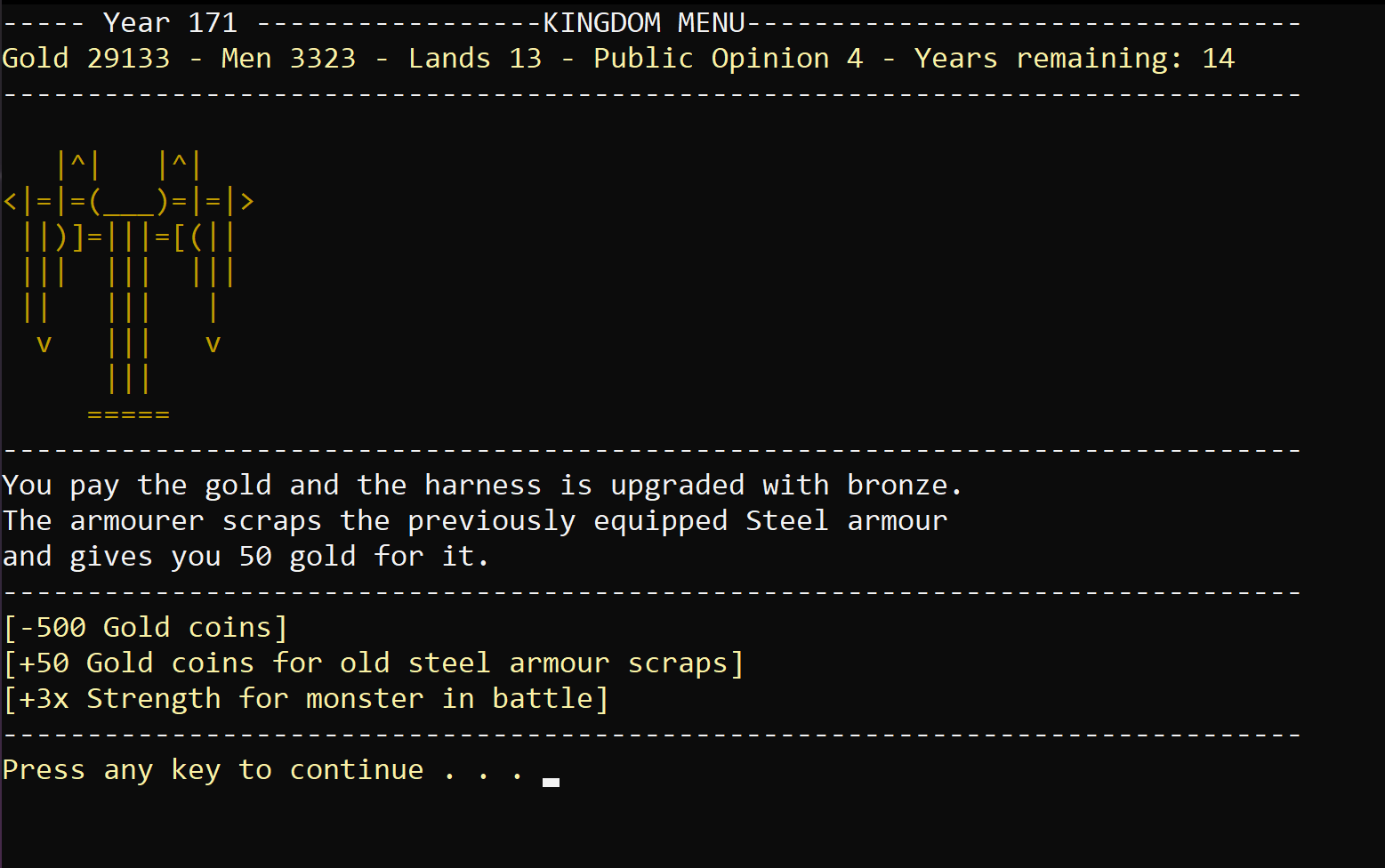Select the Gold 29133 status value
1385x868 pixels.
click(x=86, y=58)
